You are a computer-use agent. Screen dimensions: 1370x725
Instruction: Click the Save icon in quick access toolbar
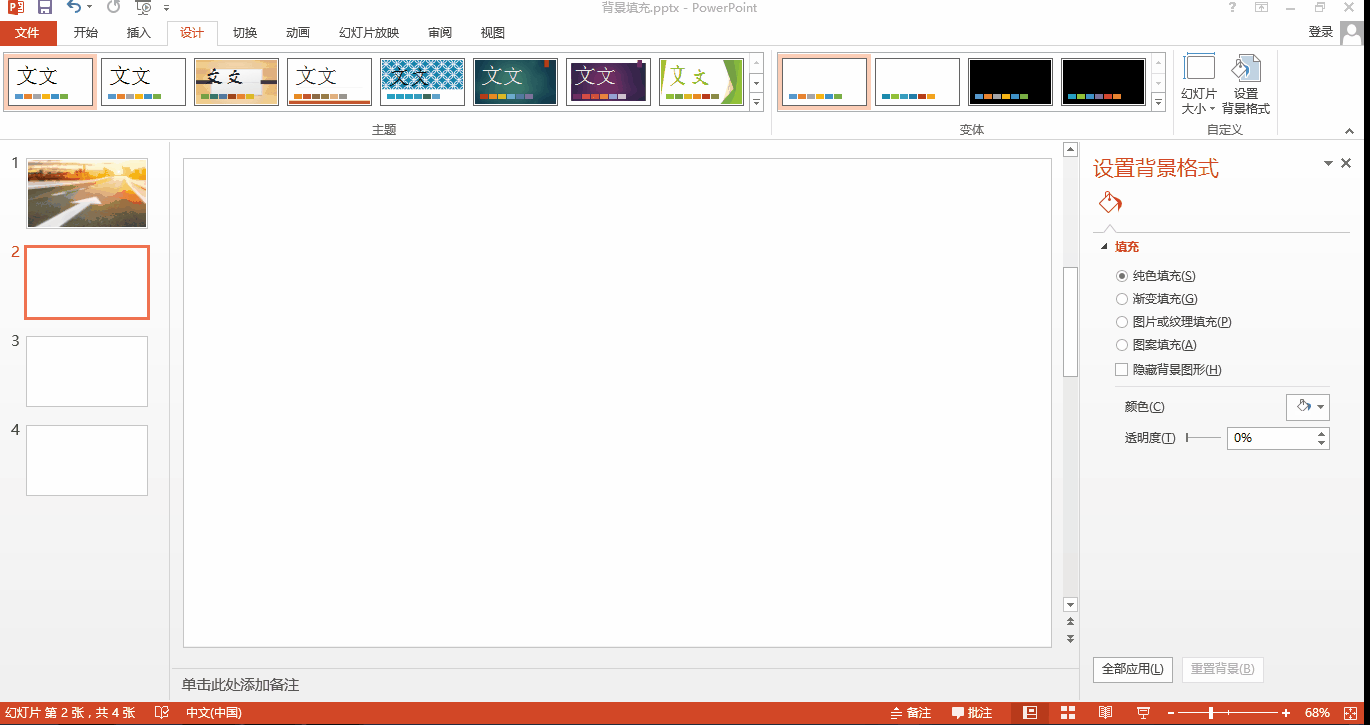[45, 8]
